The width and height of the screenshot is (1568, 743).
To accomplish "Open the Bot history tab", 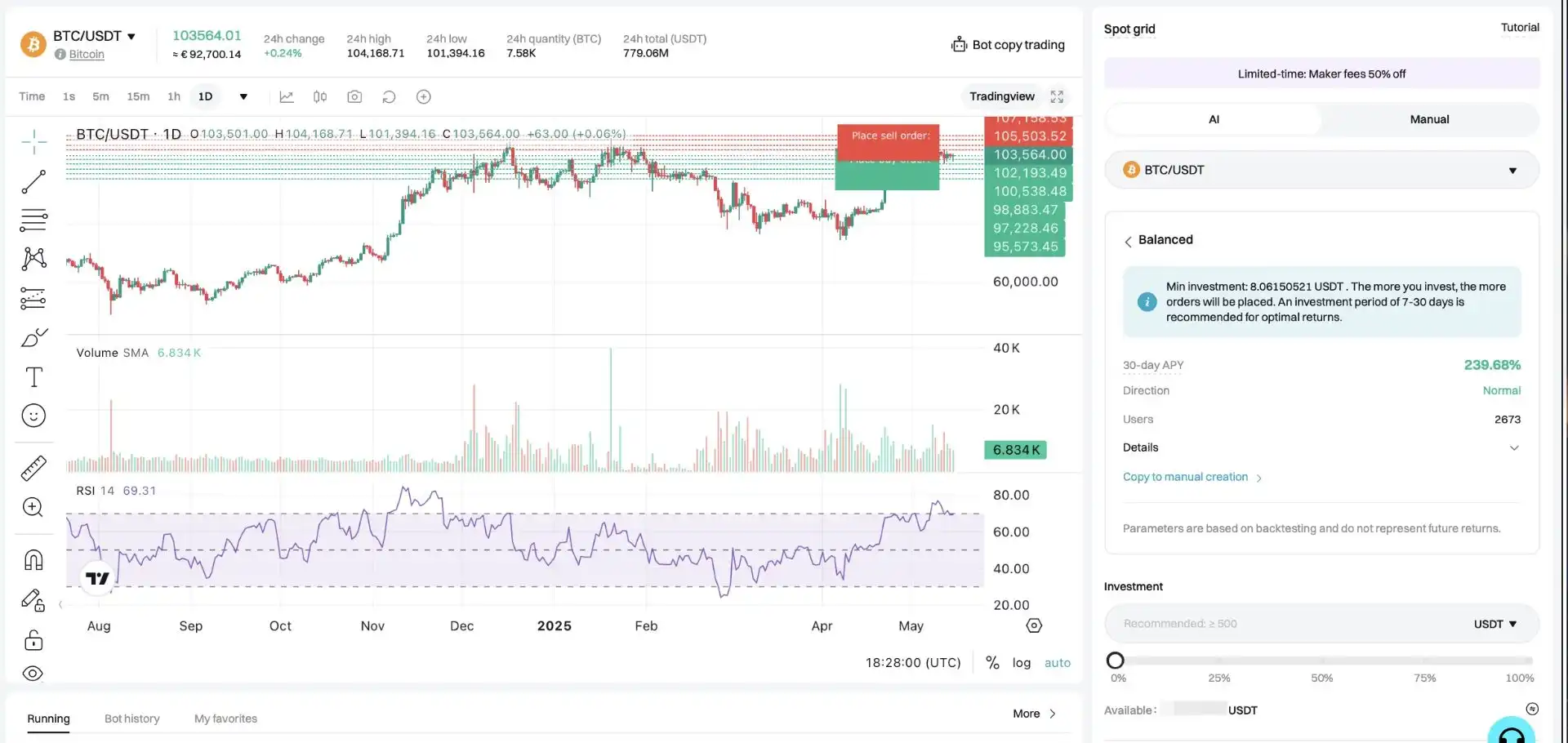I will 131,719.
